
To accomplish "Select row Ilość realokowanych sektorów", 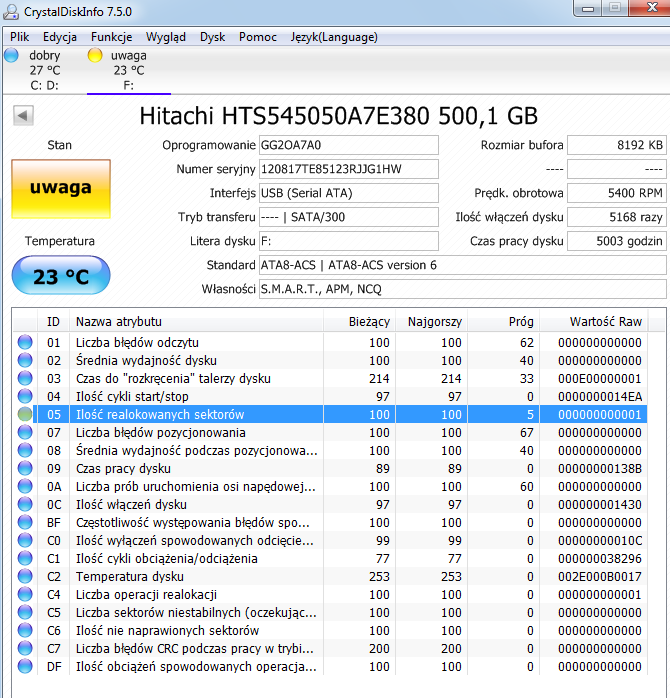I will click(330, 414).
